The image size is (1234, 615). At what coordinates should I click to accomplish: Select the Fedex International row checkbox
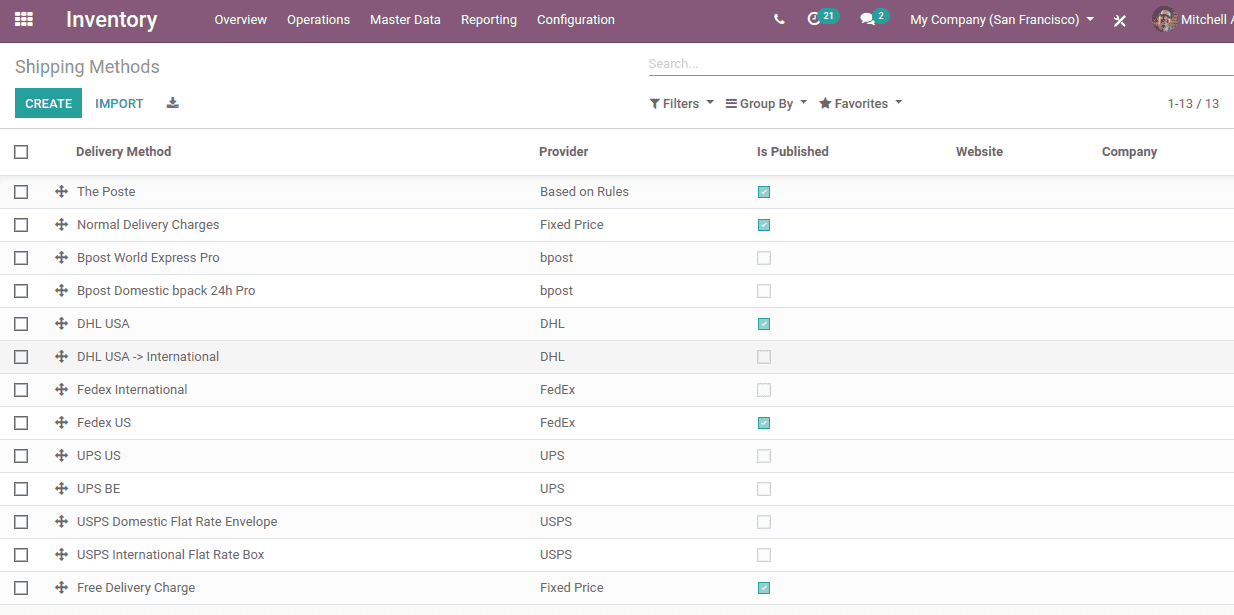[21, 390]
